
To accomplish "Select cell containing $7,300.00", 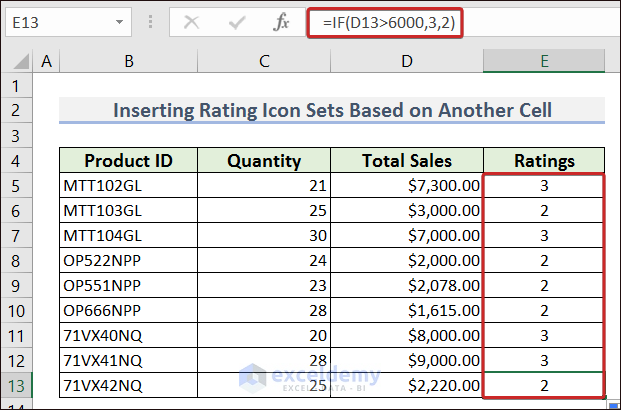I will coord(407,185).
